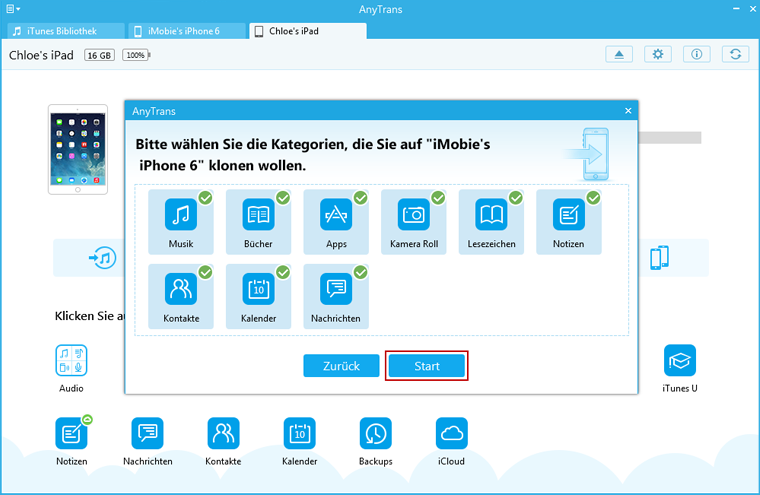Toggle the Musik category in clone dialog
The image size is (760, 495).
[181, 222]
